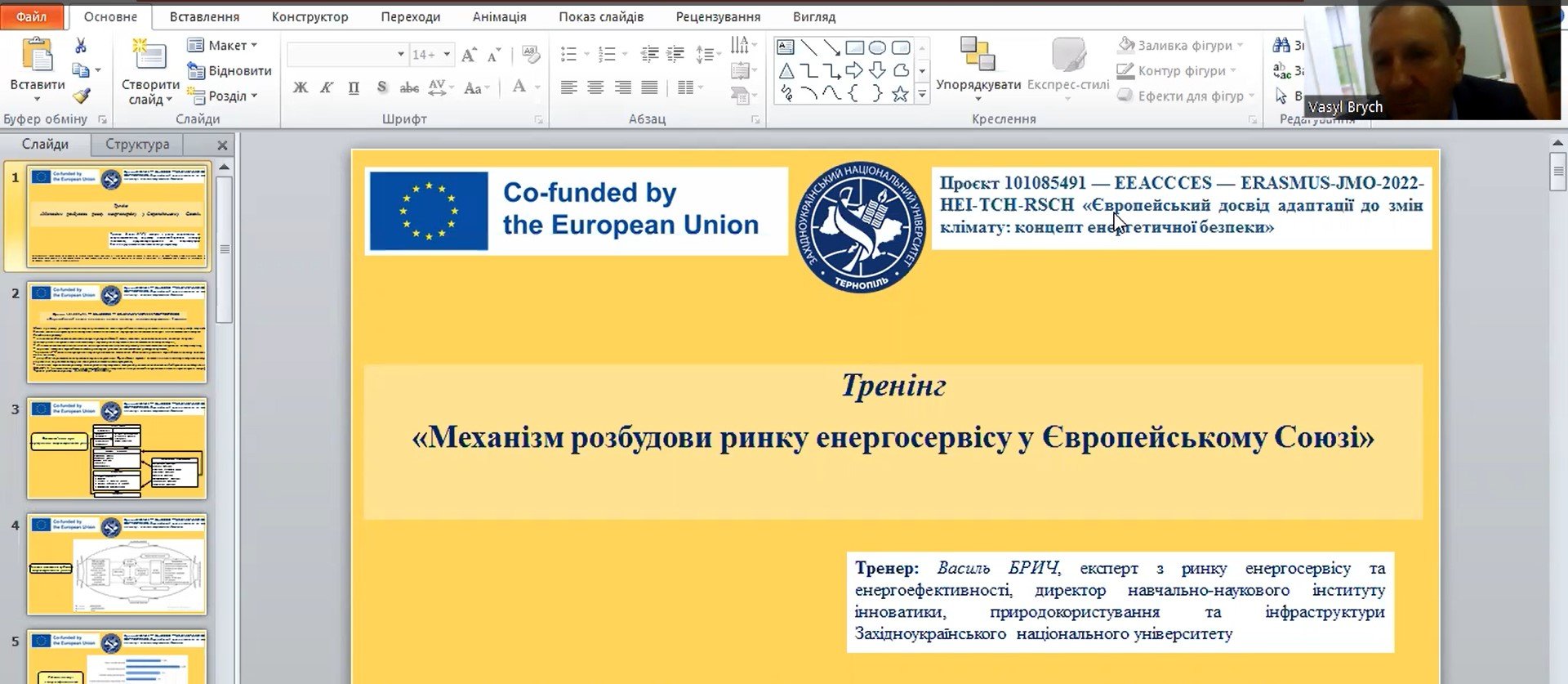Switch to Переходи tab

[x=410, y=16]
